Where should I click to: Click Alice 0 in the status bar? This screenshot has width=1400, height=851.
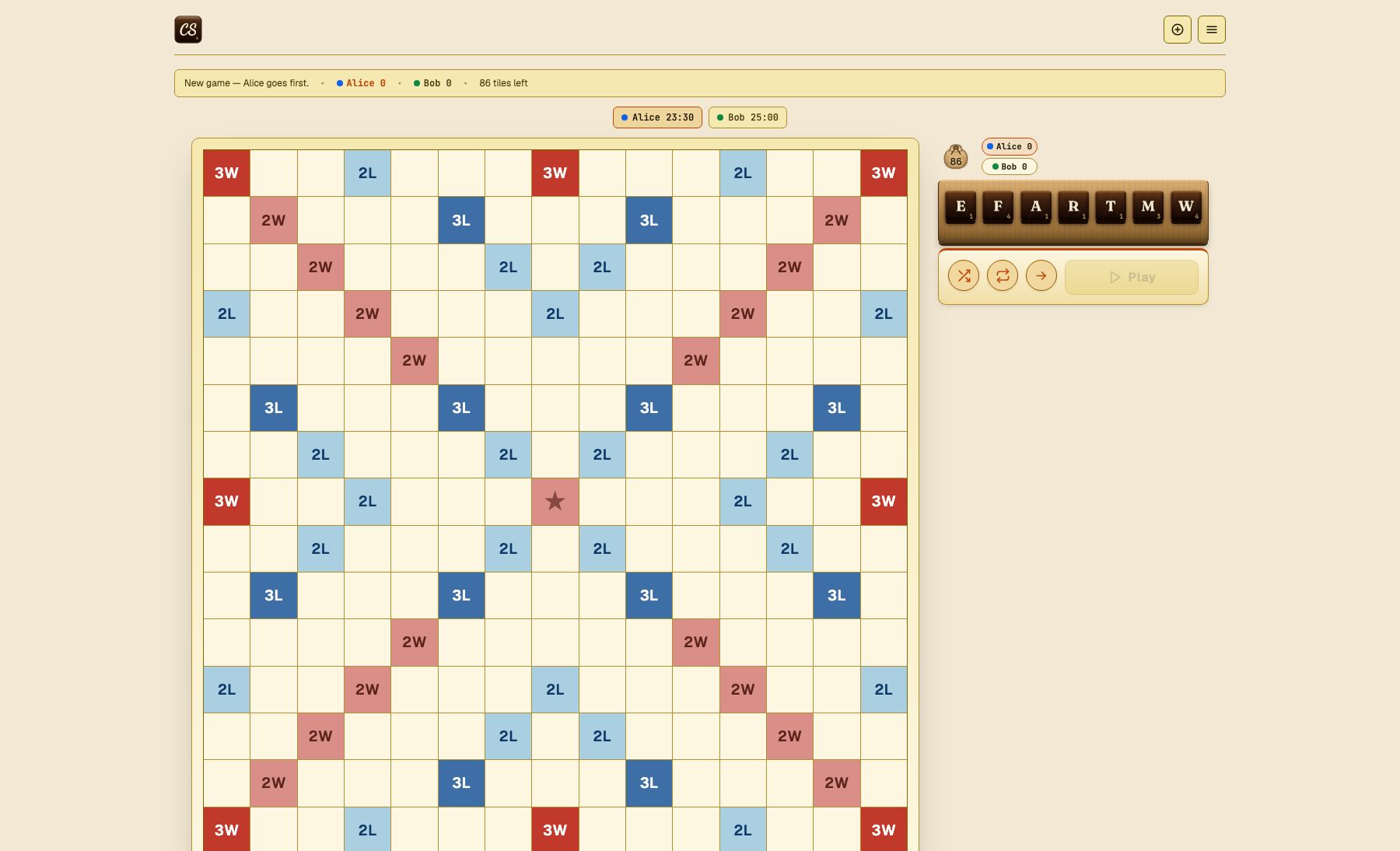tap(361, 83)
